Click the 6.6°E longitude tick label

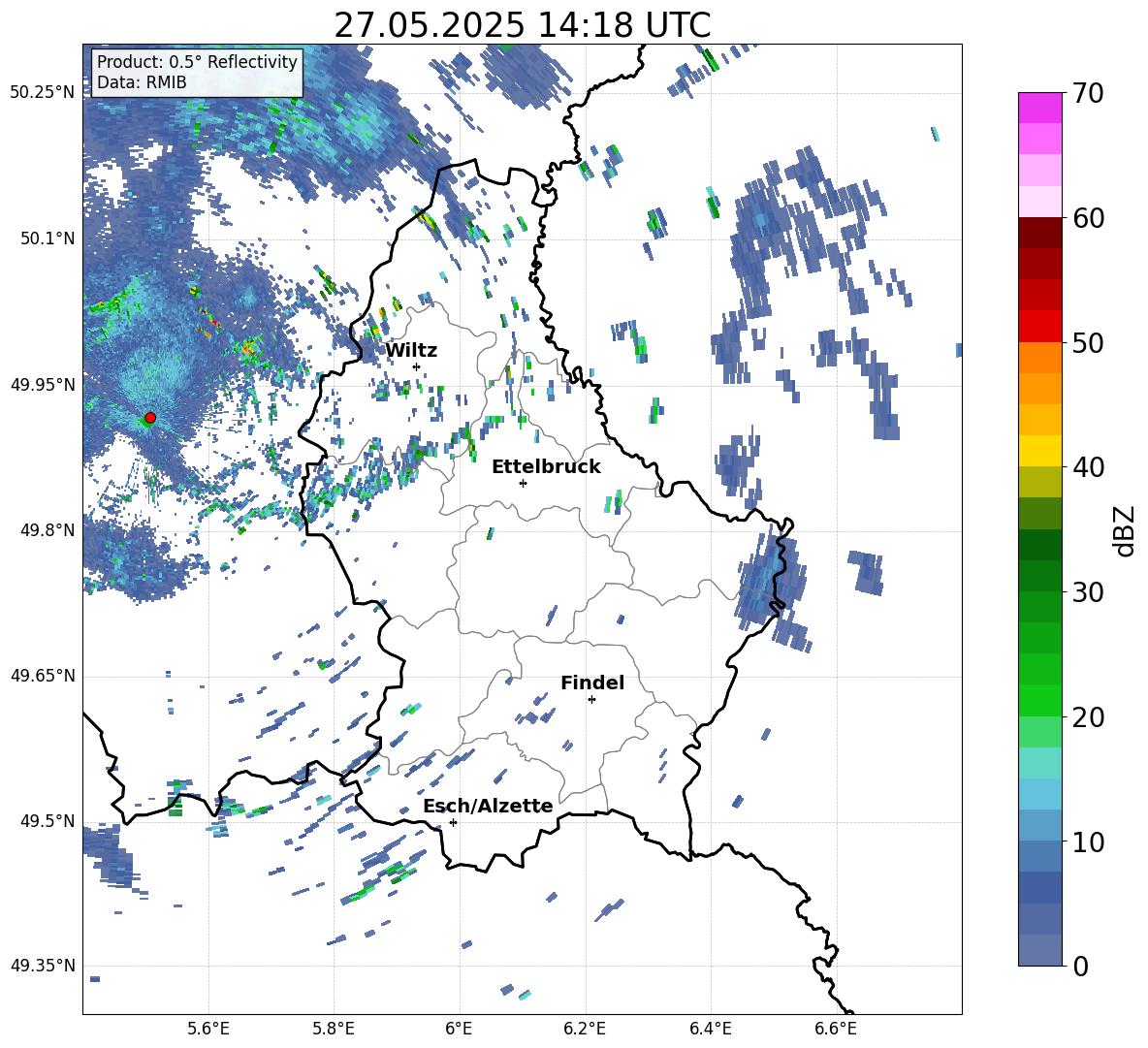836,1029
